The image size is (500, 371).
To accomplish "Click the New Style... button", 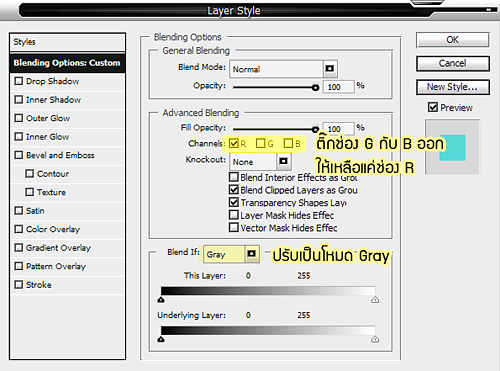I will 453,87.
